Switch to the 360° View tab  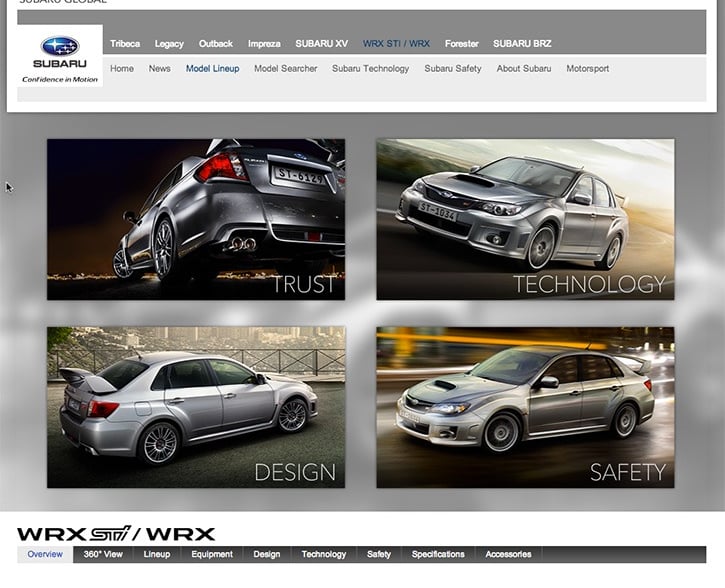(103, 554)
